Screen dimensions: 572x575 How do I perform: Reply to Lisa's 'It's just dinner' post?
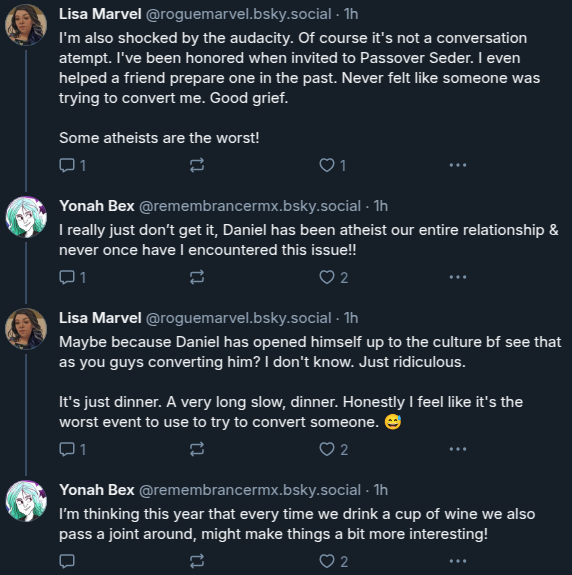coord(72,449)
